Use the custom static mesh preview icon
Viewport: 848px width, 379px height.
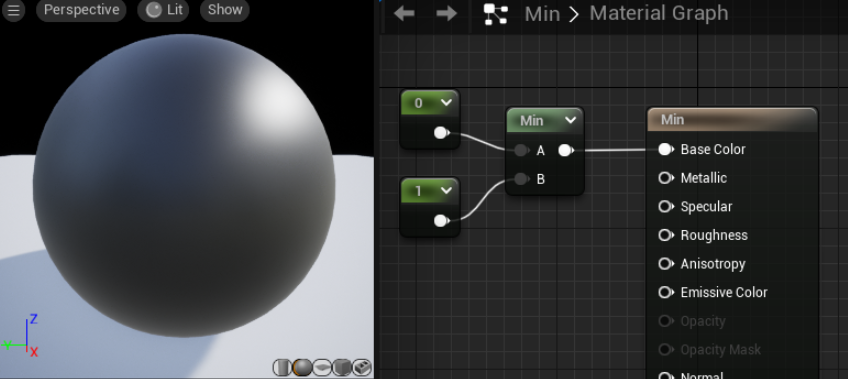tap(362, 368)
